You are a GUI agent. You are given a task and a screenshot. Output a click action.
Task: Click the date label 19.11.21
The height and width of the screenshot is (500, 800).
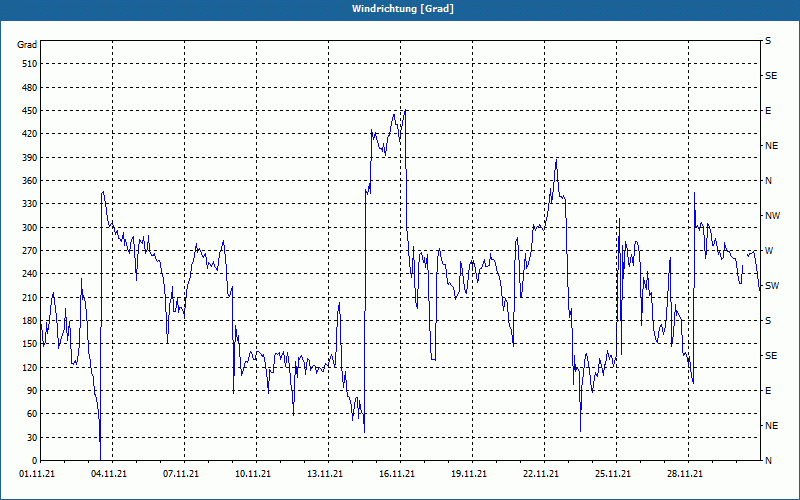(x=469, y=474)
